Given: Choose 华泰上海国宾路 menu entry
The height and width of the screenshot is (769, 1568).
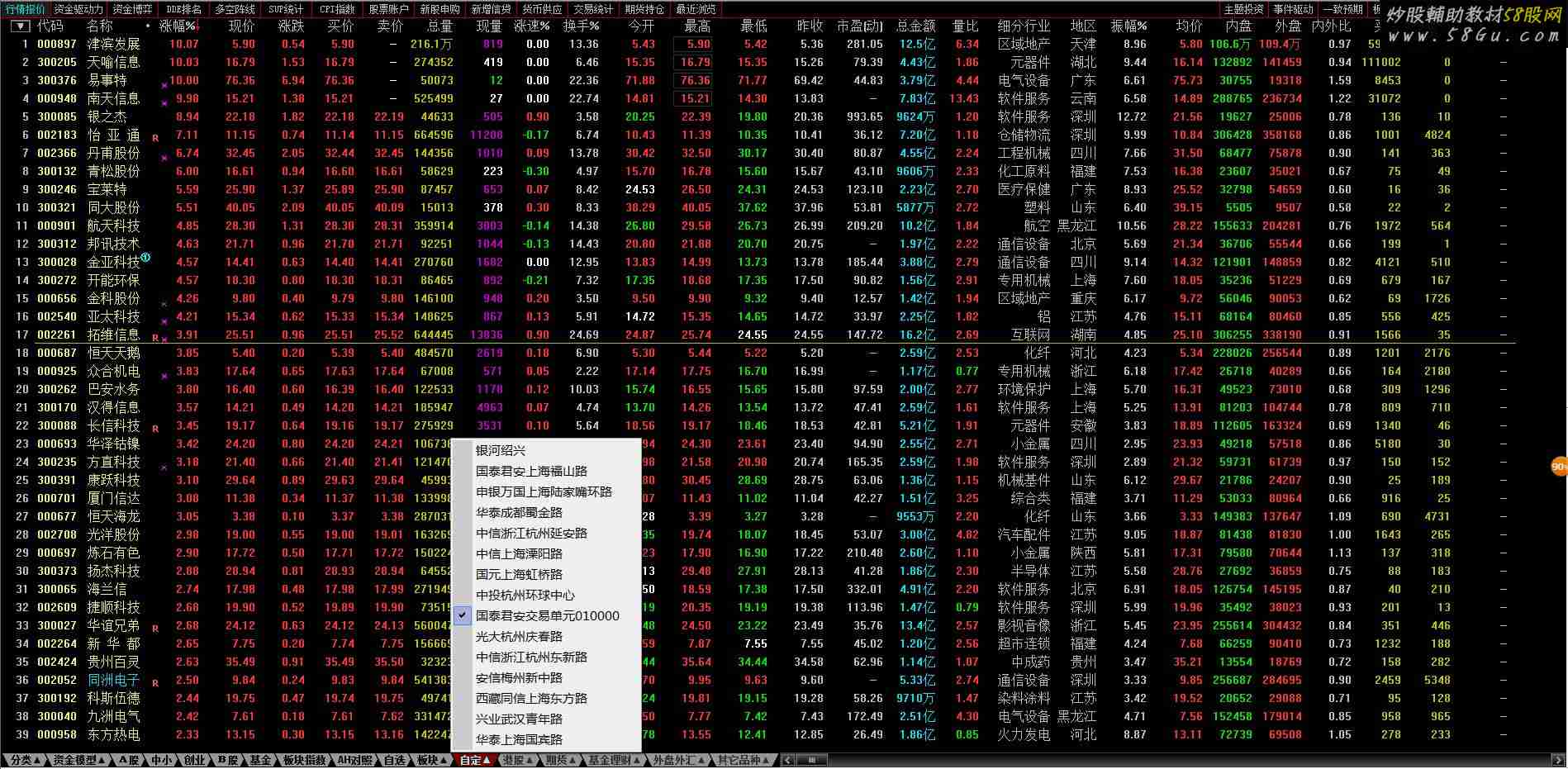Looking at the screenshot, I should [546, 739].
